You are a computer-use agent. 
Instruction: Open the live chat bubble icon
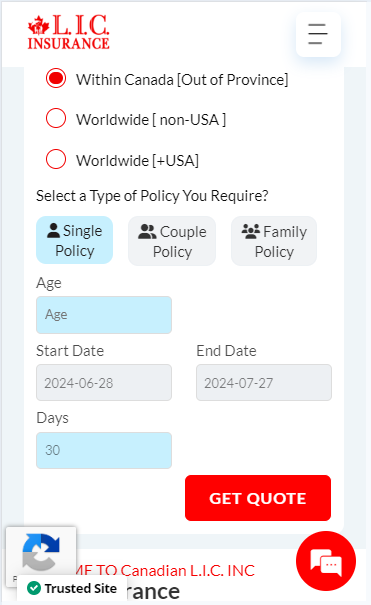(326, 561)
